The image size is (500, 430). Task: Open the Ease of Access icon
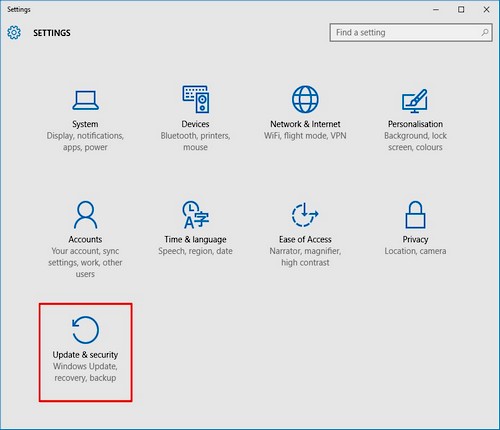tap(305, 215)
